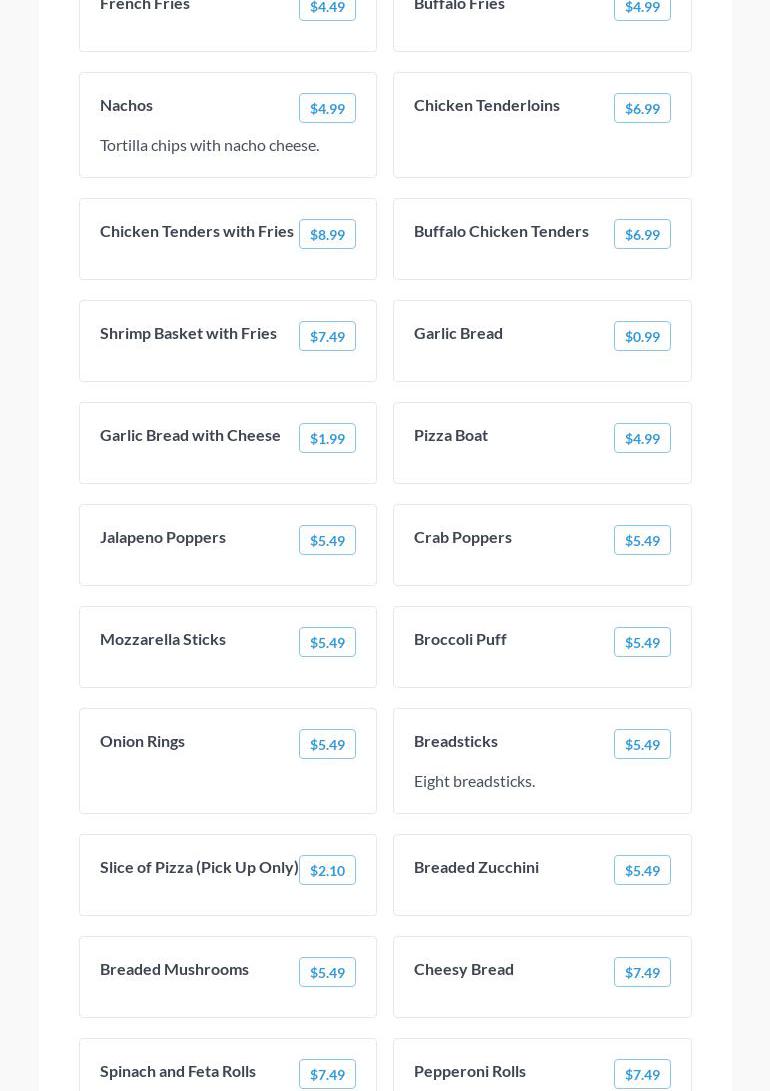This screenshot has width=770, height=1091.
Task: Add Breadsticks using the $5.49 button
Action: click(x=642, y=744)
